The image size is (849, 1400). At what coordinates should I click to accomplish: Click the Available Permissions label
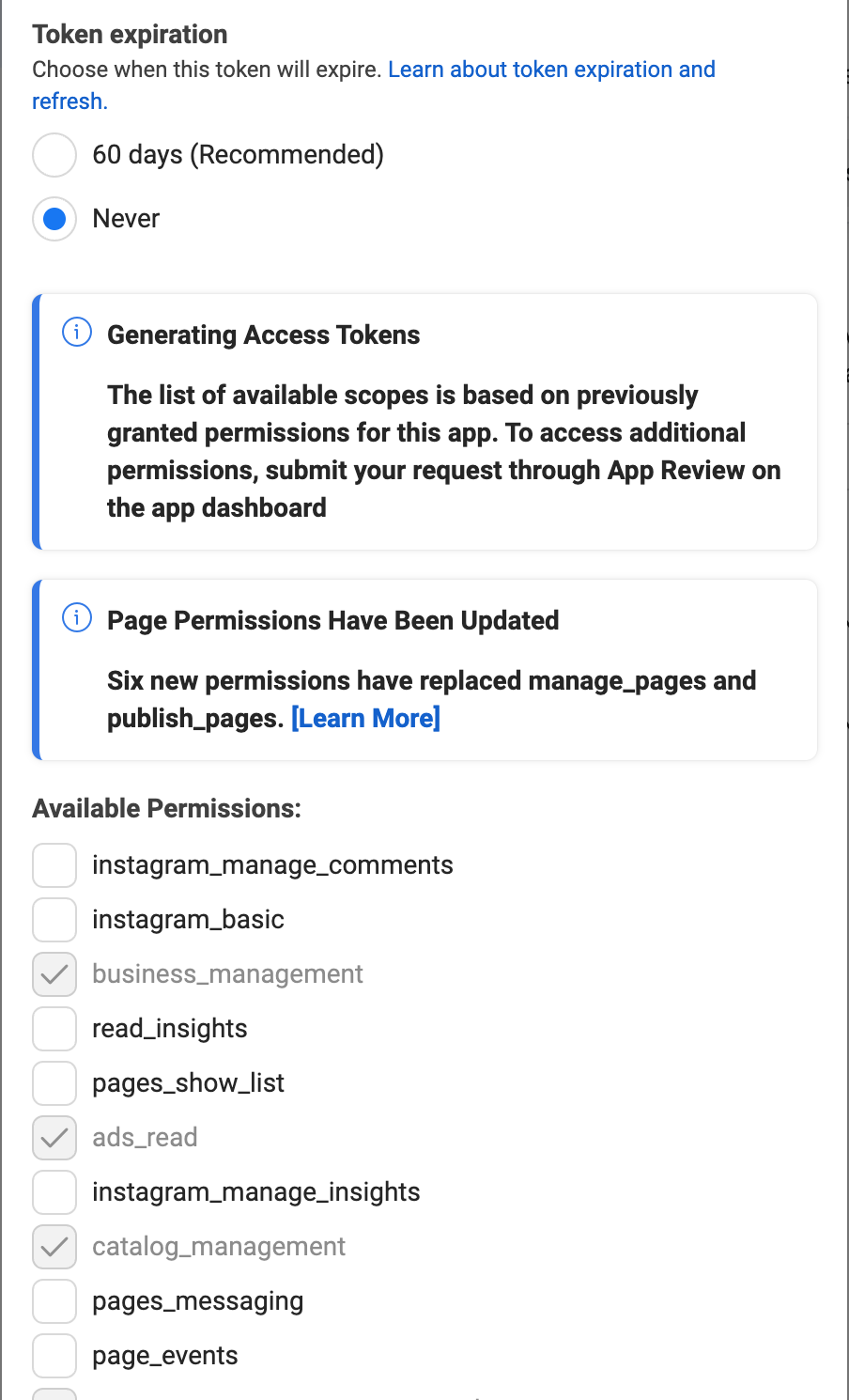coord(166,809)
